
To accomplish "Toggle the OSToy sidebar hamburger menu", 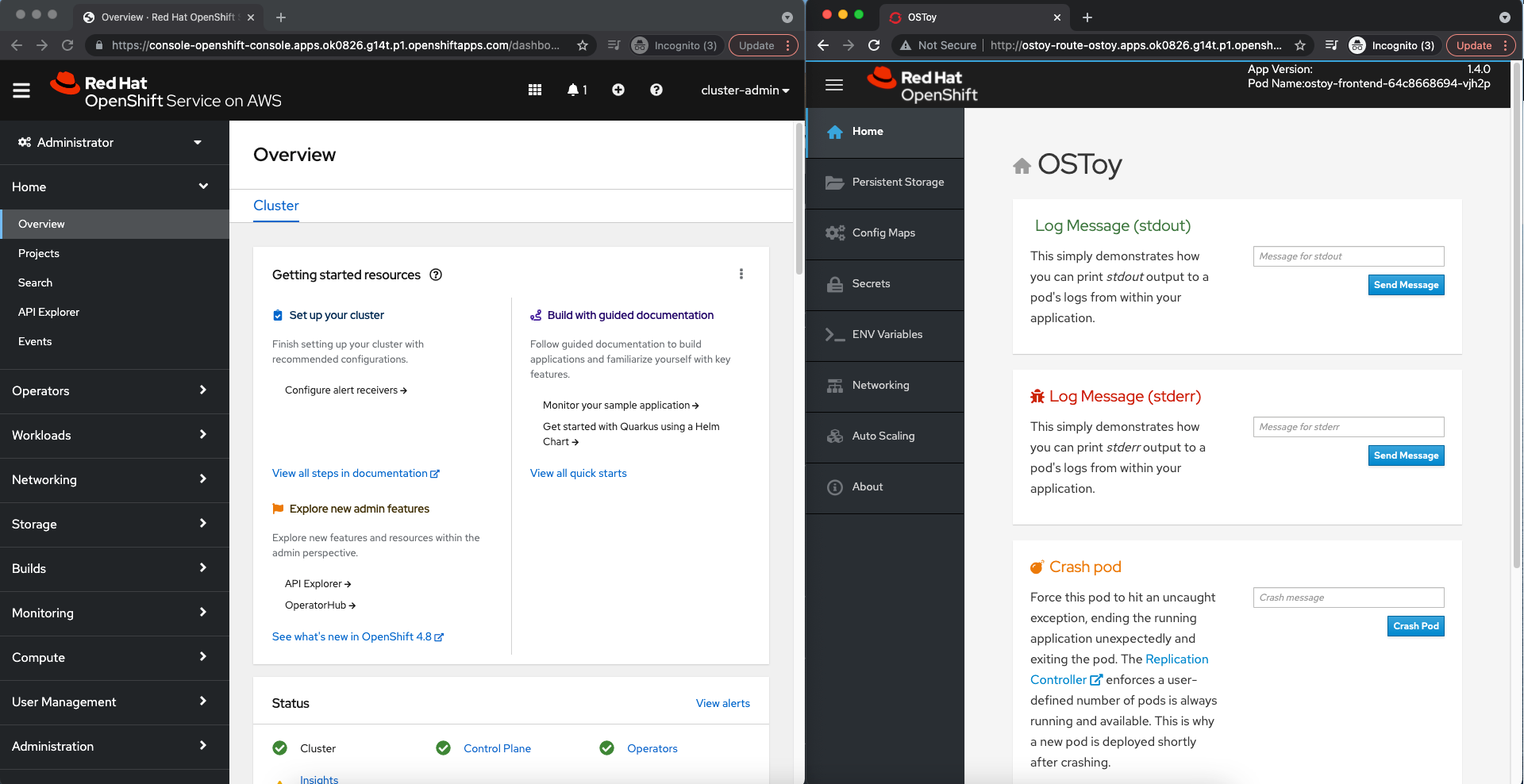I will (x=834, y=85).
